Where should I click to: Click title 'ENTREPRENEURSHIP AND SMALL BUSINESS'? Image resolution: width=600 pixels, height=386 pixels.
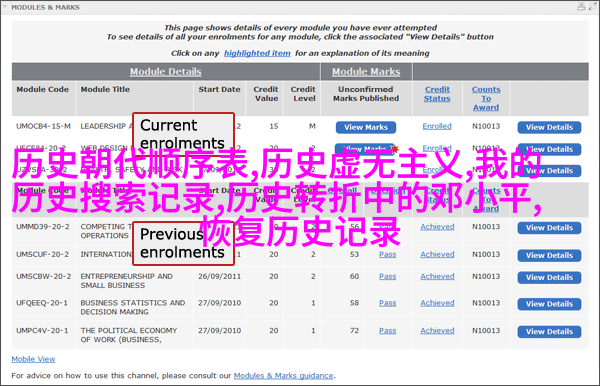tap(127, 281)
